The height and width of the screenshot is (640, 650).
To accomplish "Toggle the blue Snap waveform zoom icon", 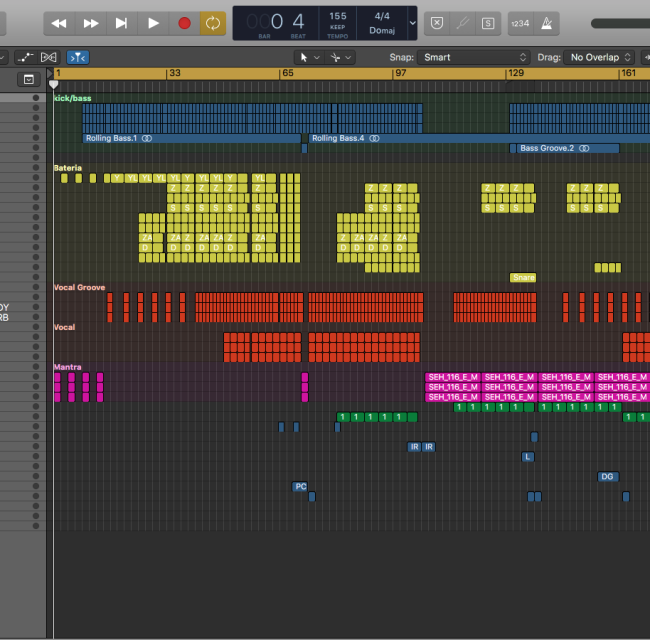I will pos(78,57).
